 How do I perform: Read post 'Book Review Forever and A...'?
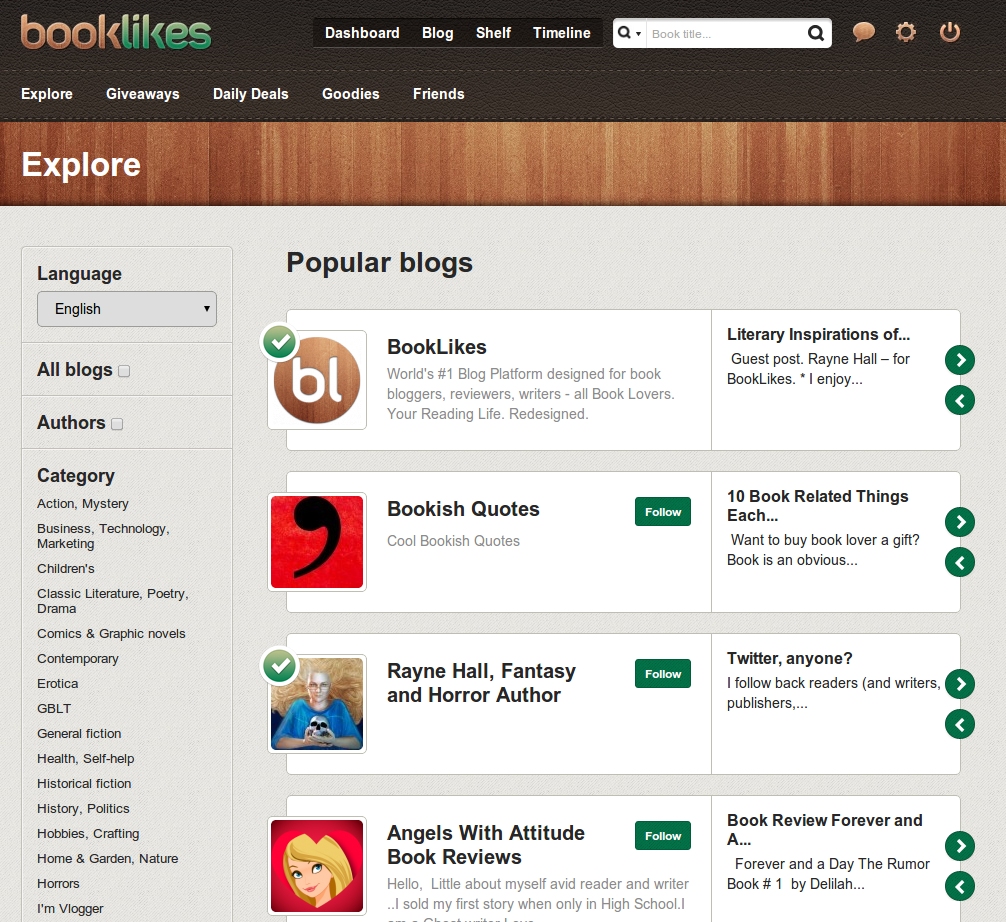824,830
